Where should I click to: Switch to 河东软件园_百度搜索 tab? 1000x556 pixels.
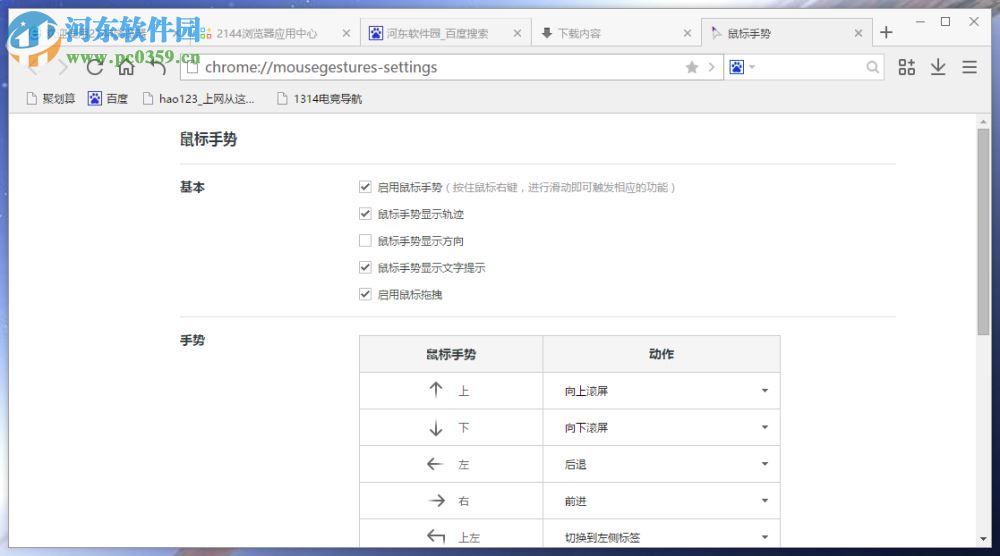pyautogui.click(x=438, y=33)
